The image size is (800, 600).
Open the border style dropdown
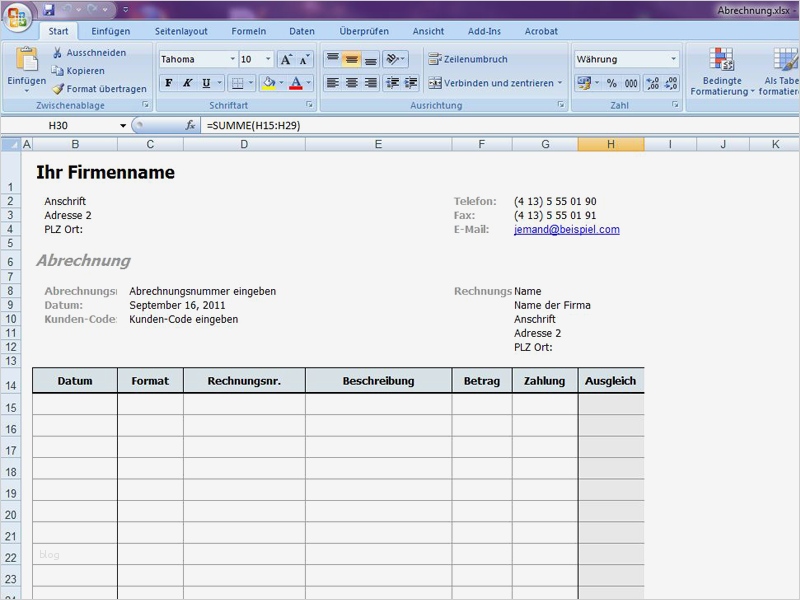tap(248, 84)
